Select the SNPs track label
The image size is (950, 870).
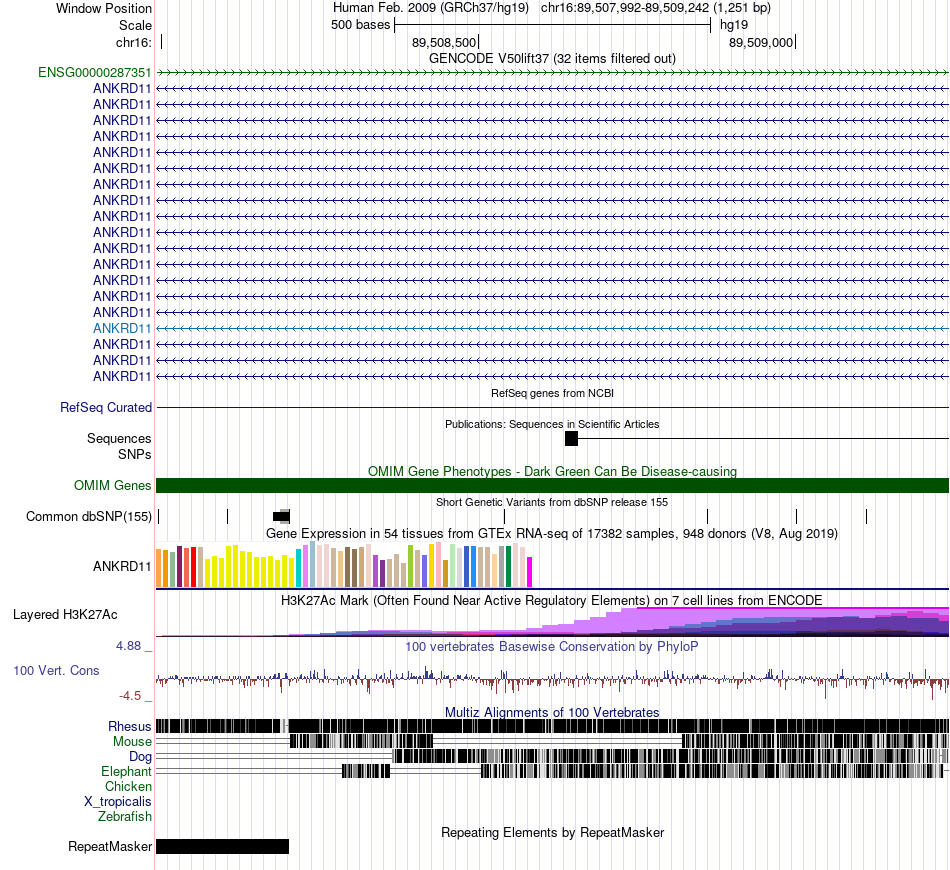(135, 454)
